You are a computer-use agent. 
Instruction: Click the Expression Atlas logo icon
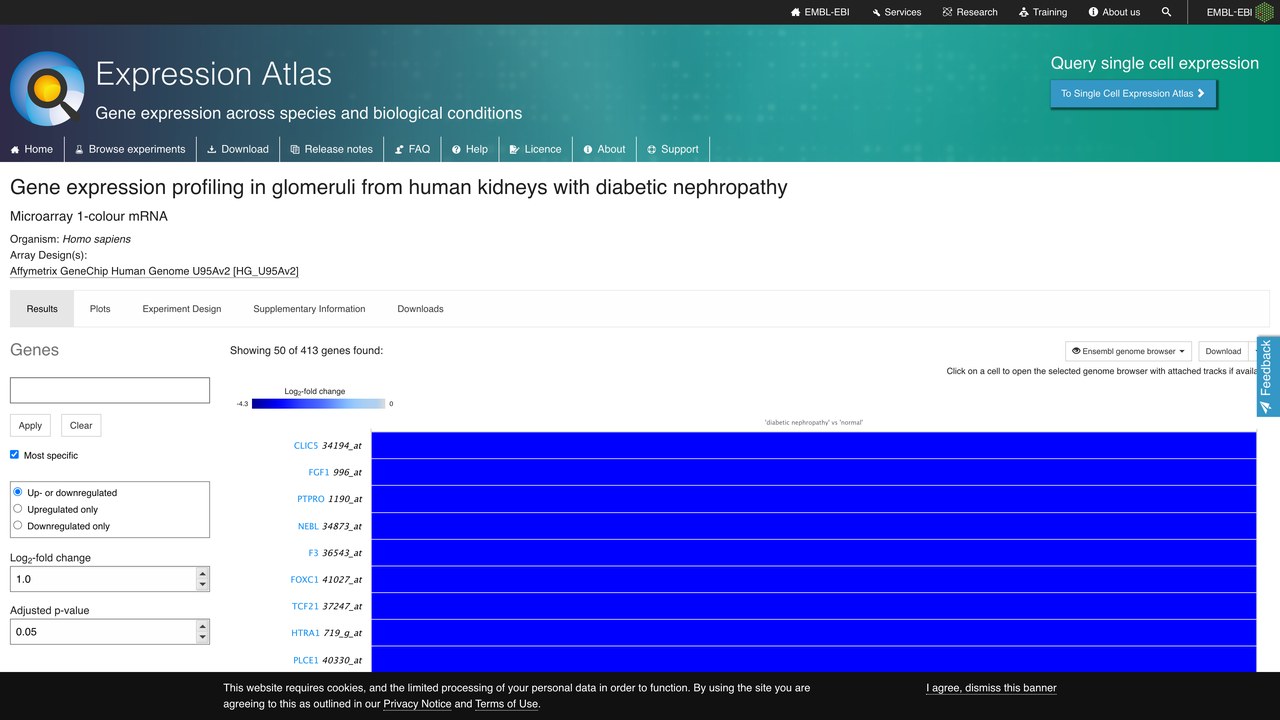(47, 88)
